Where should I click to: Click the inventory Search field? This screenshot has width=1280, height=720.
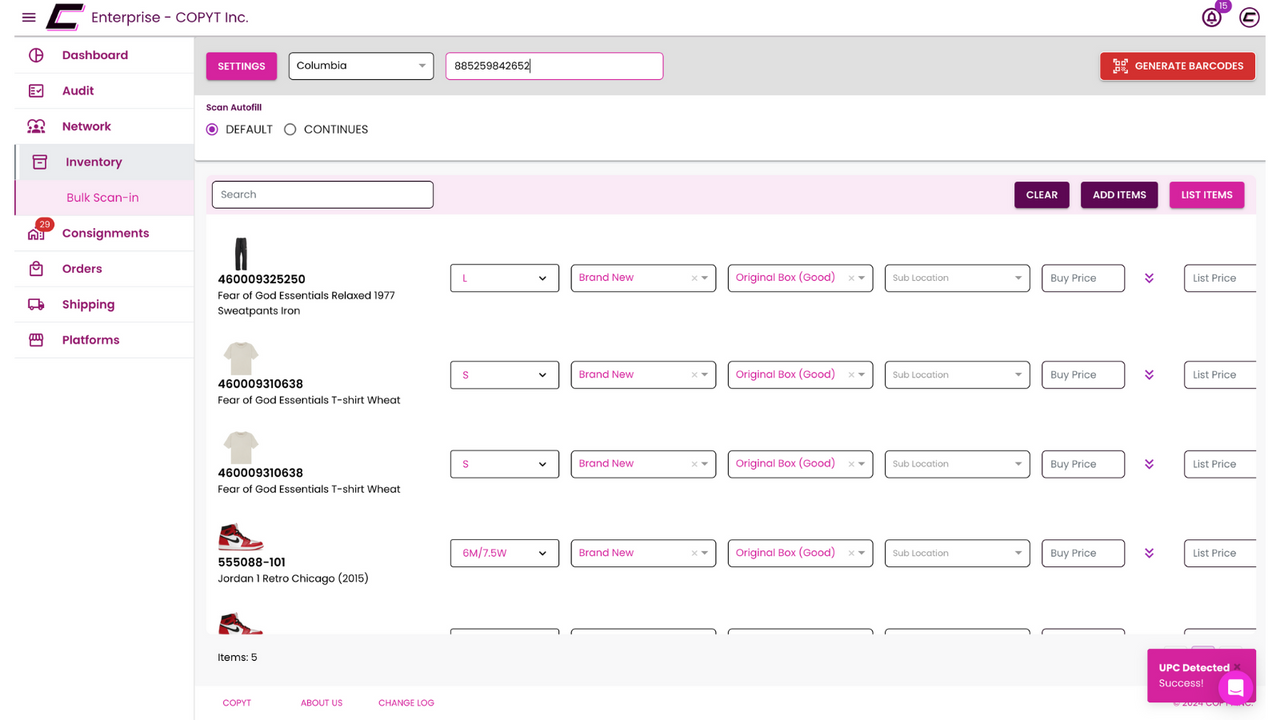pyautogui.click(x=322, y=194)
